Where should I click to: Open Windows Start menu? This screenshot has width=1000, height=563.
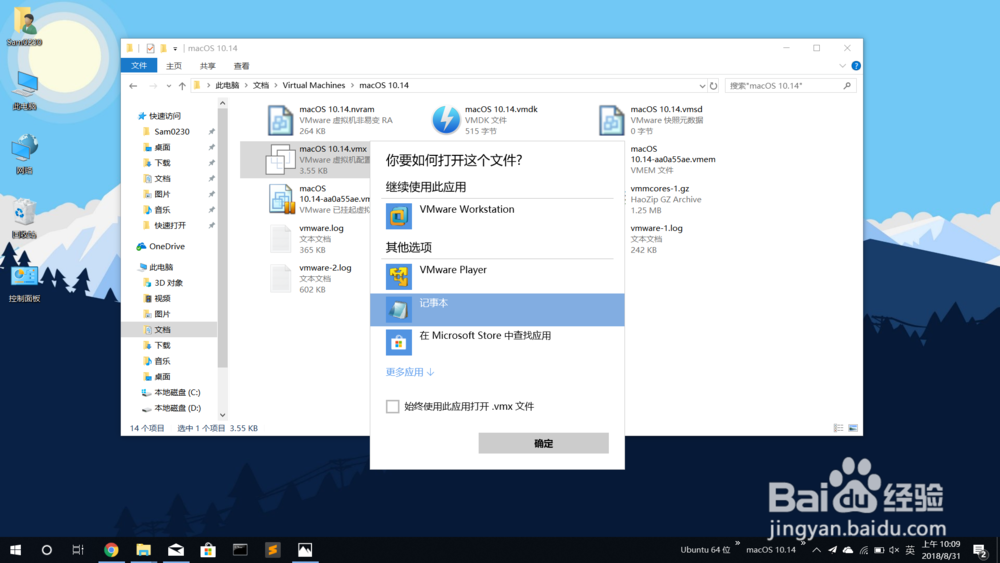tap(15, 550)
